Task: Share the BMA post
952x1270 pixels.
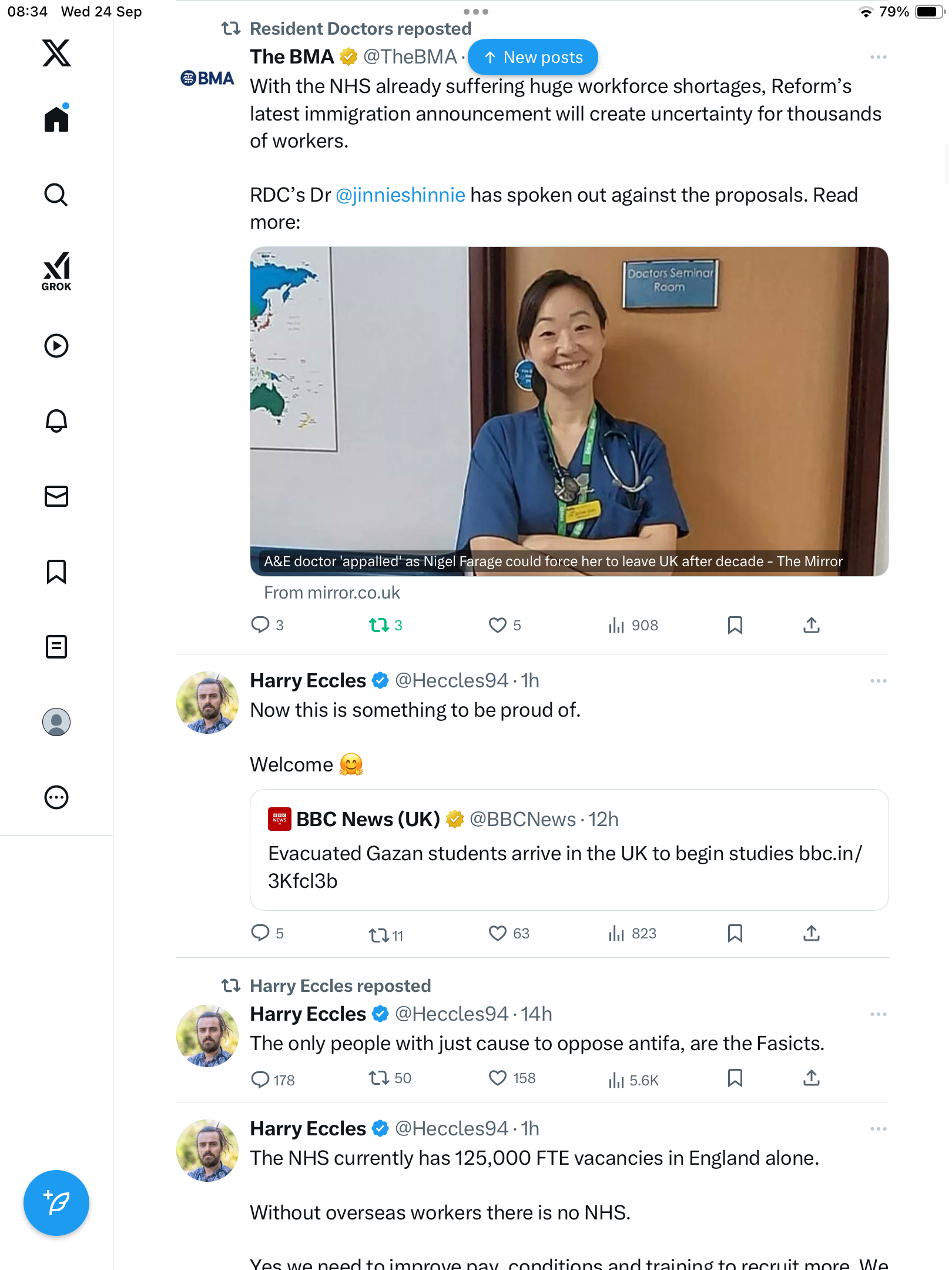Action: (811, 625)
